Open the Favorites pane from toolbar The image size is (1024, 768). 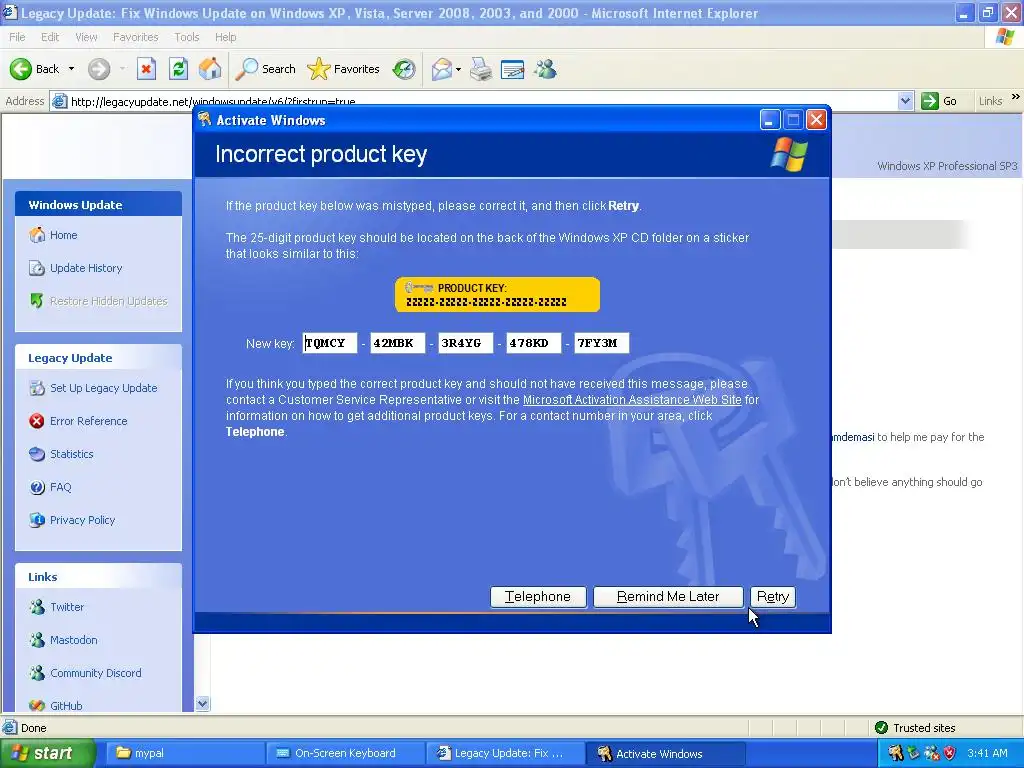[344, 69]
